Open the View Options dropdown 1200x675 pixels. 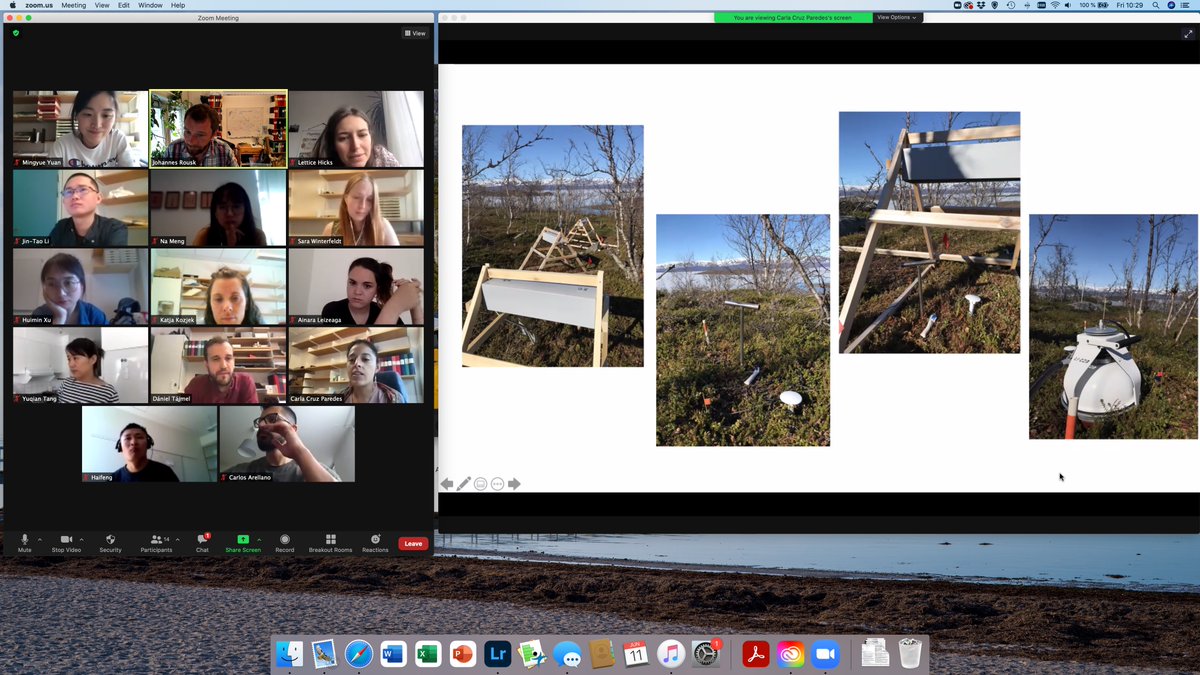click(x=897, y=17)
